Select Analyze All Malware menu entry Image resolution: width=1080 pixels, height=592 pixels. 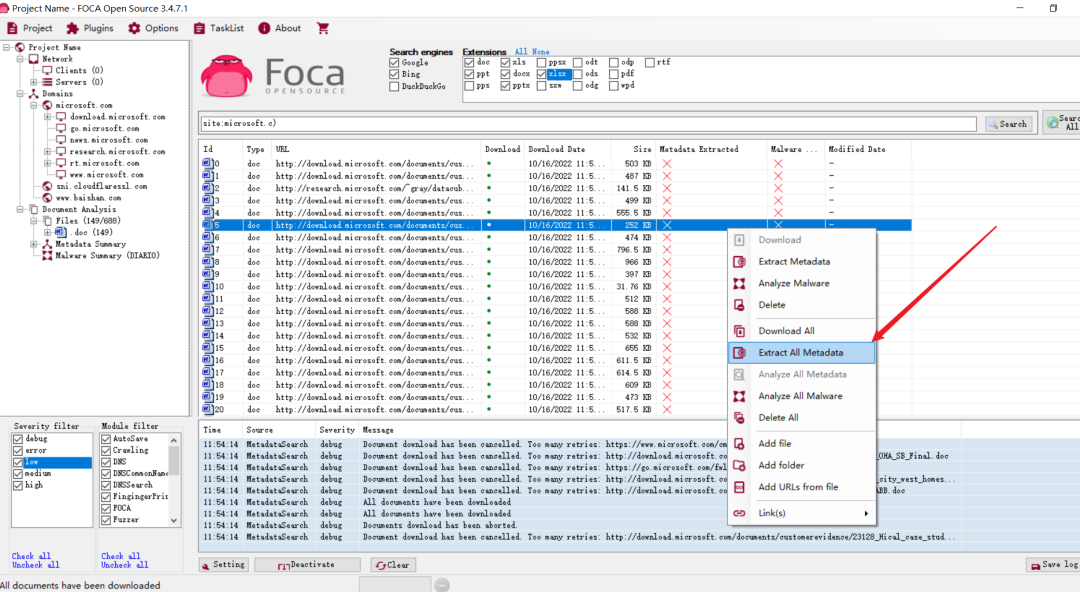click(x=801, y=396)
